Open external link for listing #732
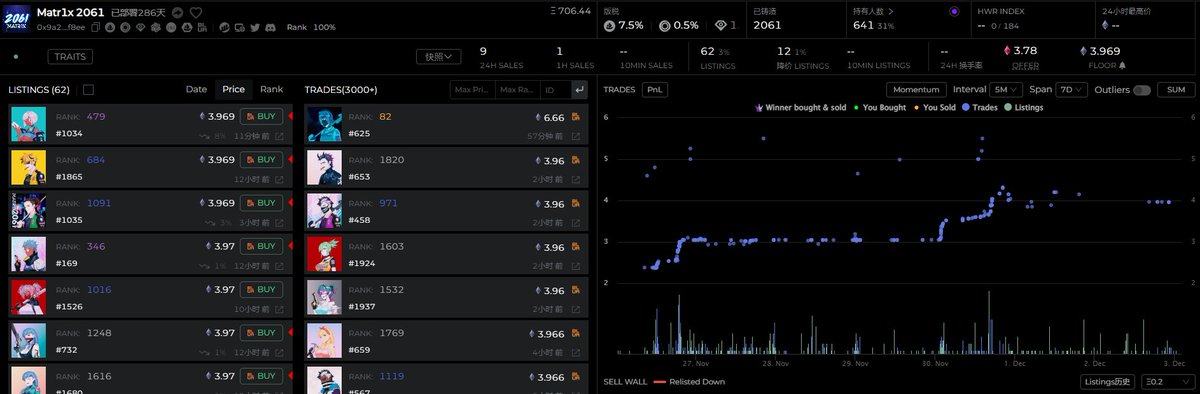Image resolution: width=1200 pixels, height=394 pixels. [279, 352]
